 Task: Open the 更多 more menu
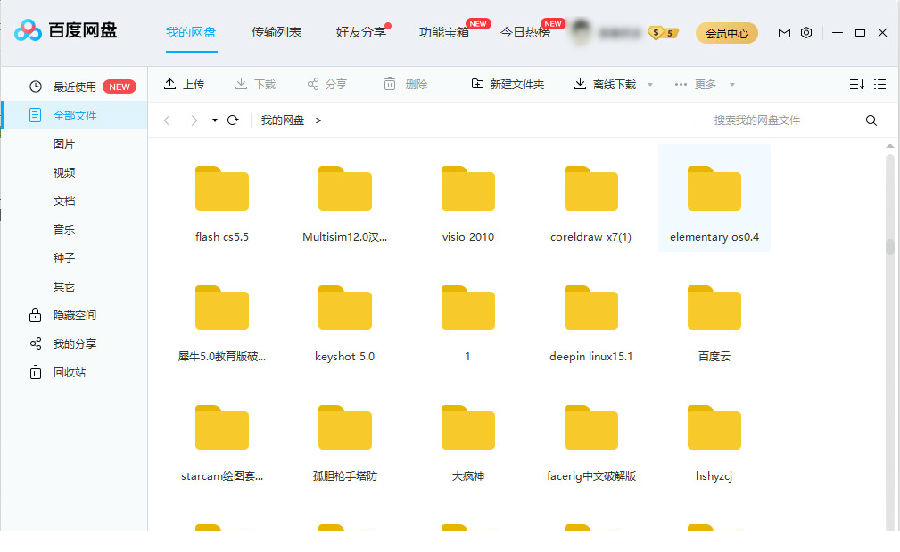(x=695, y=84)
